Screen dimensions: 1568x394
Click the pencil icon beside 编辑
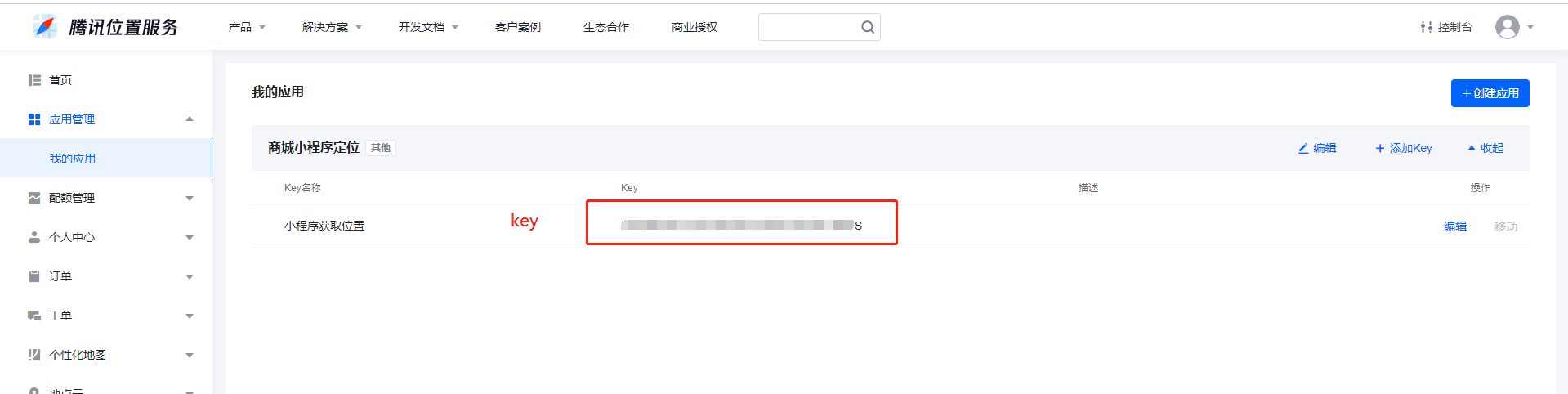click(1303, 148)
